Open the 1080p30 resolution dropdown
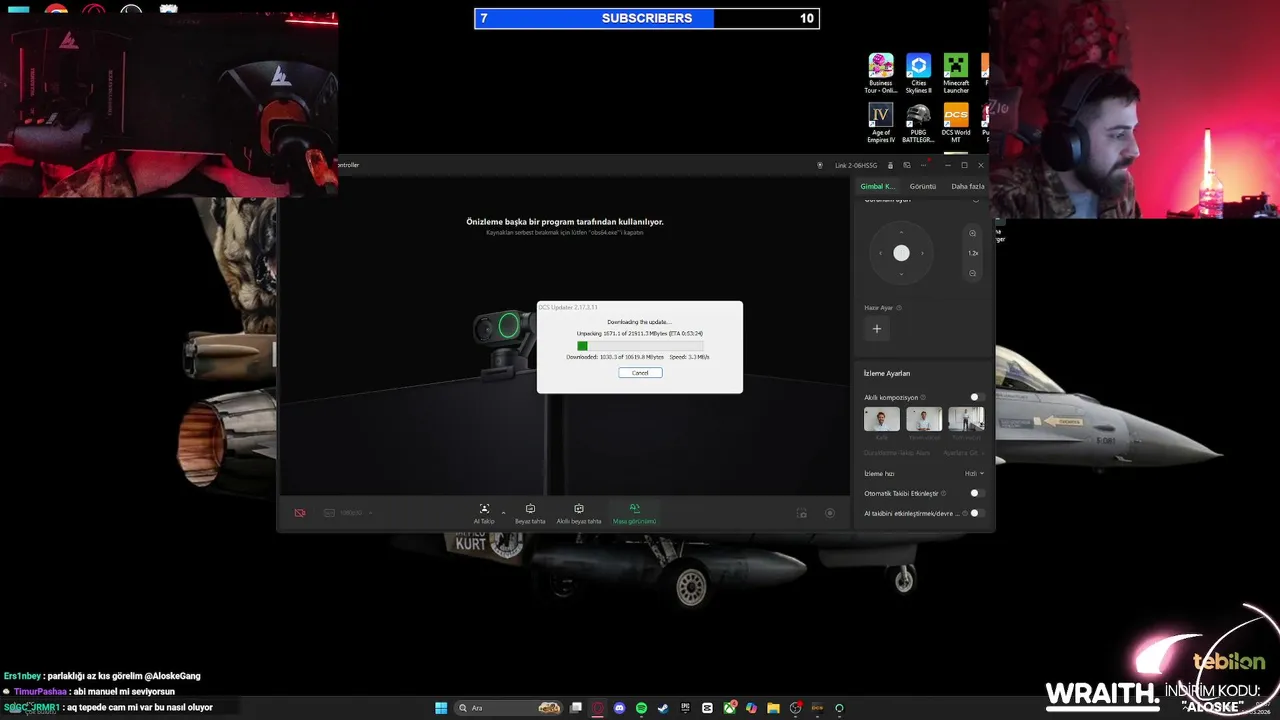1280x720 pixels. (347, 513)
